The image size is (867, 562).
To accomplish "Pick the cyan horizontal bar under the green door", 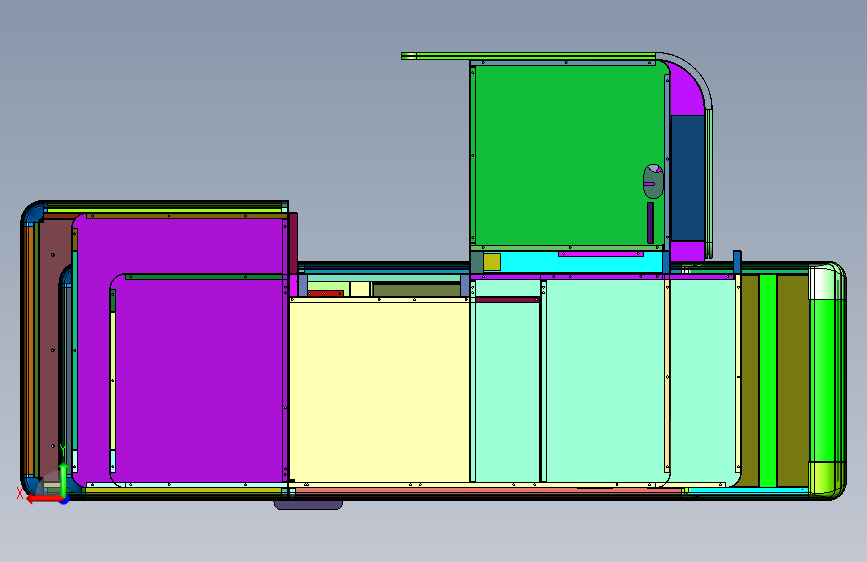I will coord(572,262).
